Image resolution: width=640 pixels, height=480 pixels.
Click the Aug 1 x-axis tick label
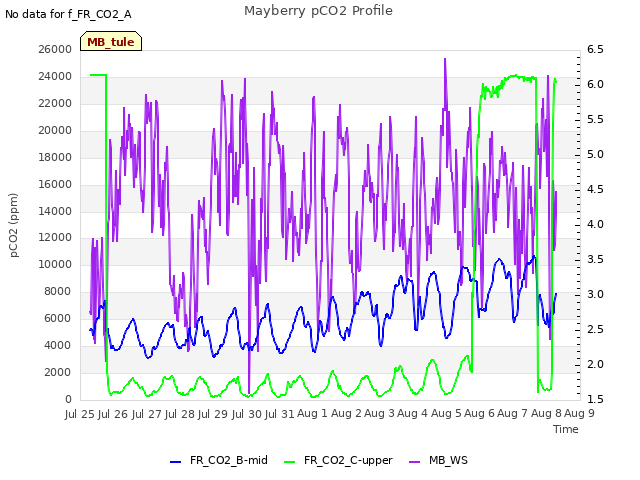pos(312,413)
